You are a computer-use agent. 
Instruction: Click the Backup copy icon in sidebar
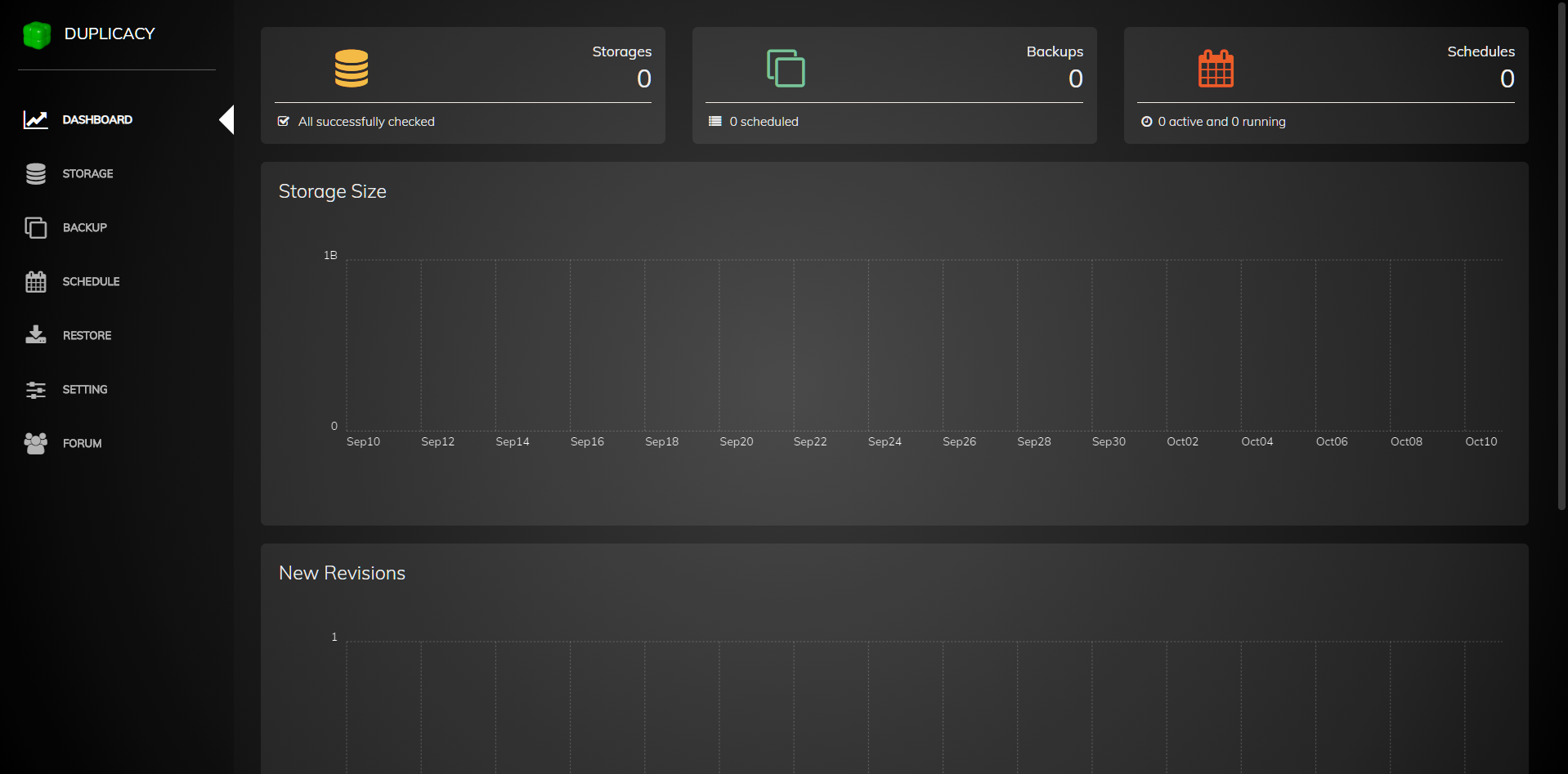click(x=35, y=228)
